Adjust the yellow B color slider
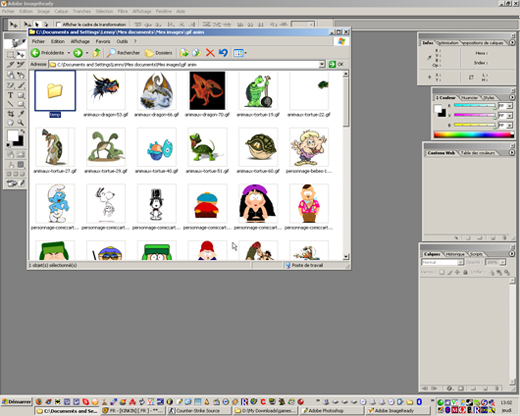 click(475, 125)
